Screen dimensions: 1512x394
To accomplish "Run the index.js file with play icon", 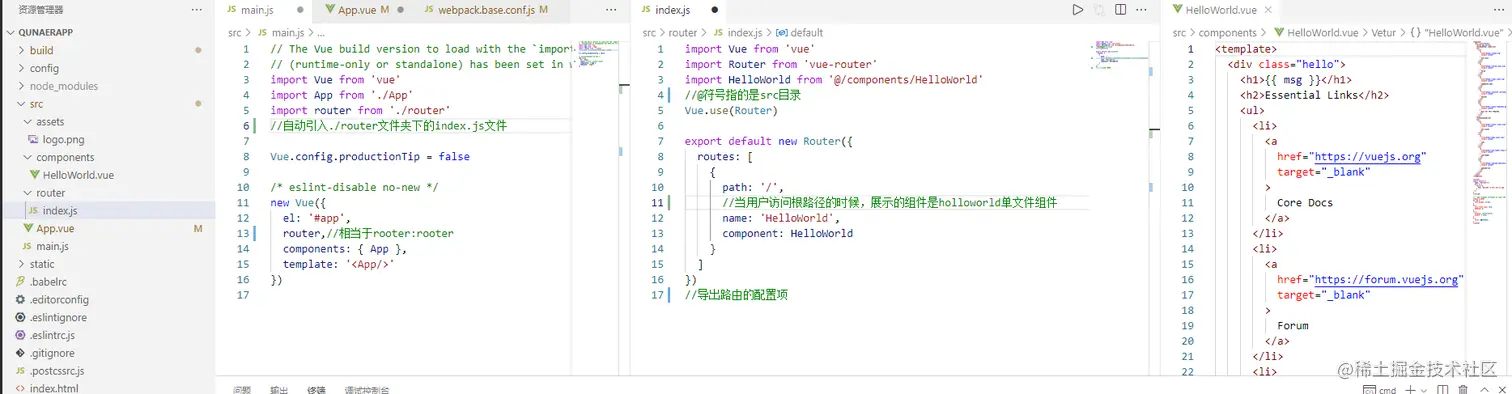I will coord(1077,10).
